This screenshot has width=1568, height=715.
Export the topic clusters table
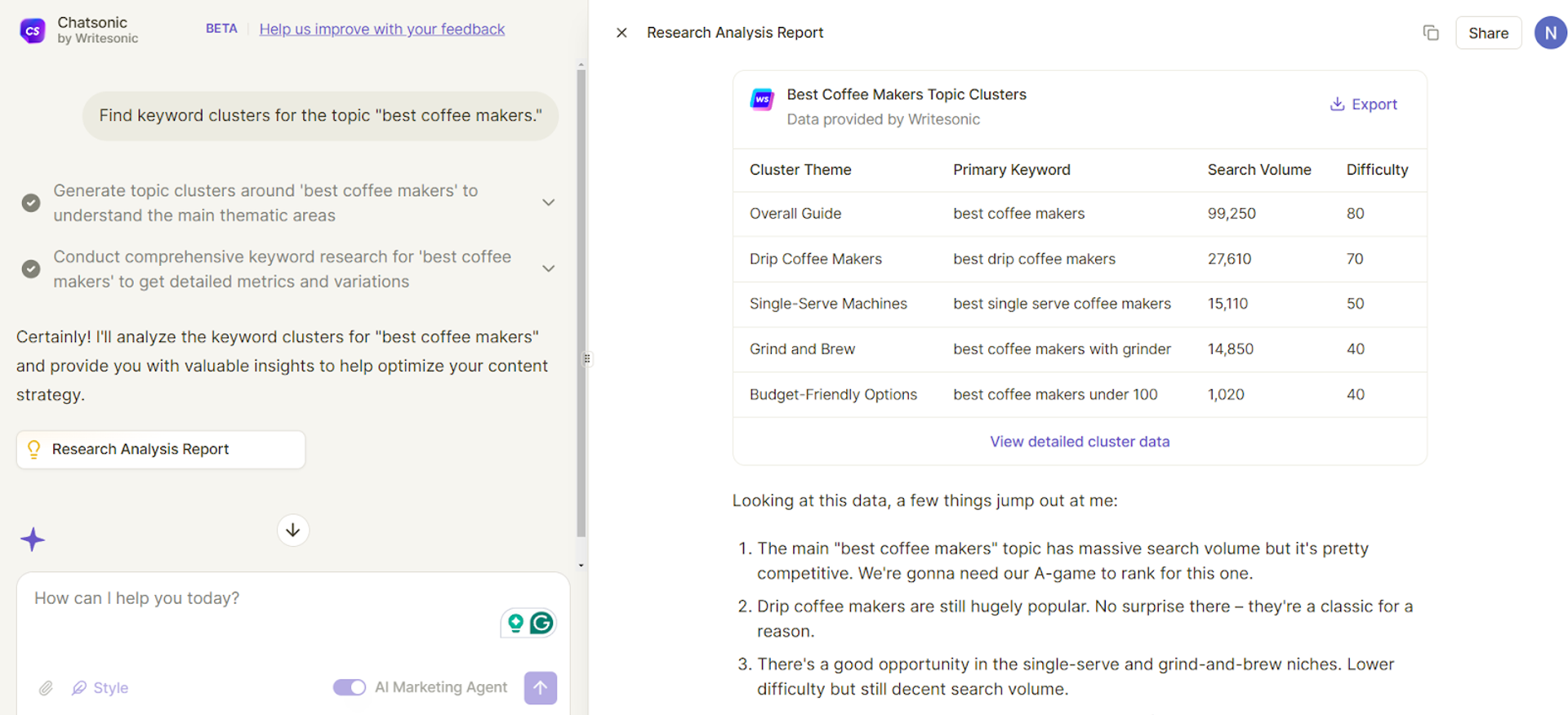click(1363, 104)
